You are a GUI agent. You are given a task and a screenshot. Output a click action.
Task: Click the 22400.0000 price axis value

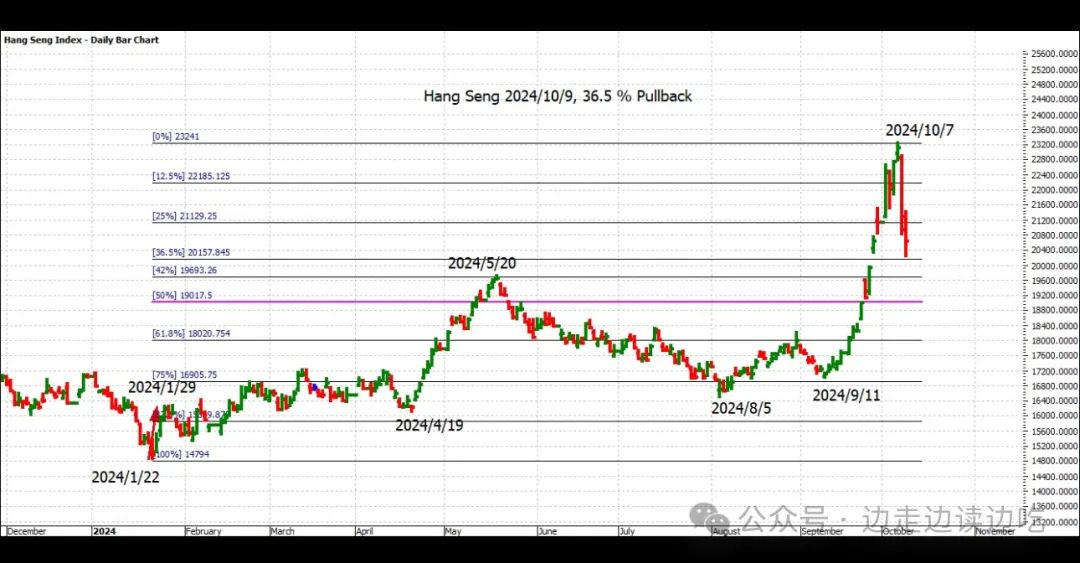click(x=1055, y=175)
